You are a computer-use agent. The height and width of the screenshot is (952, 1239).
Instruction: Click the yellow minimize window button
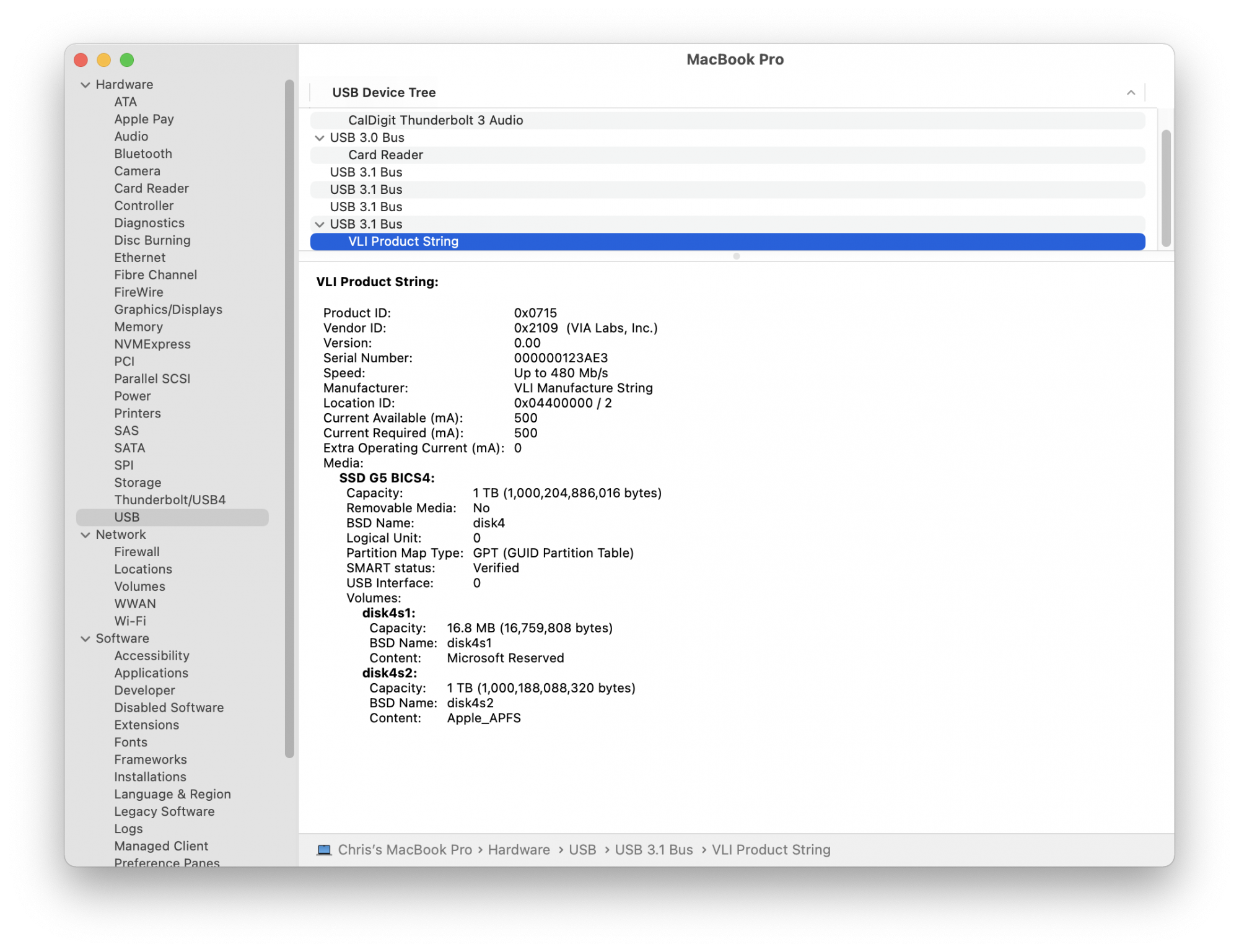pyautogui.click(x=104, y=60)
